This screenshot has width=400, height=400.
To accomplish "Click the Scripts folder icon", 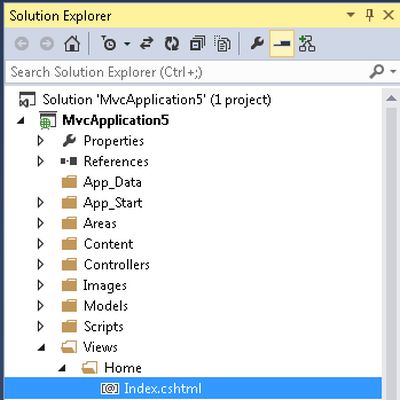I will 69,327.
